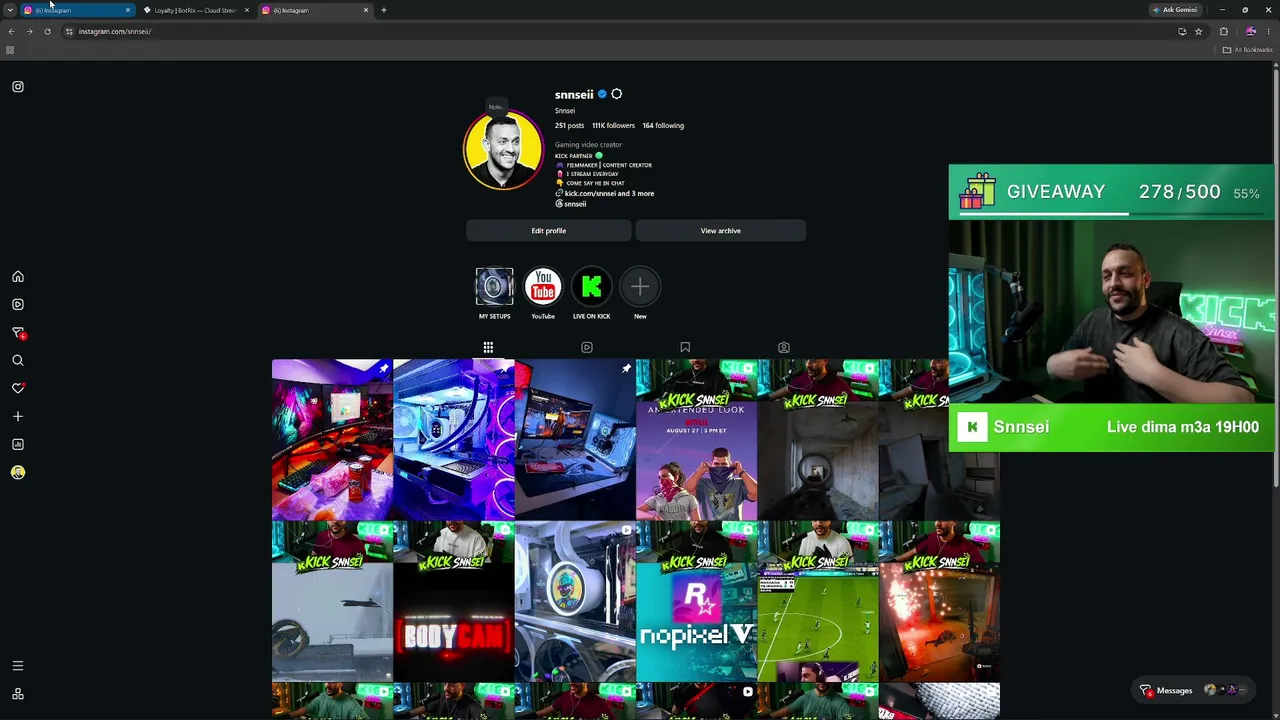The width and height of the screenshot is (1280, 720).
Task: Open the YouTube story highlight
Action: coord(543,287)
